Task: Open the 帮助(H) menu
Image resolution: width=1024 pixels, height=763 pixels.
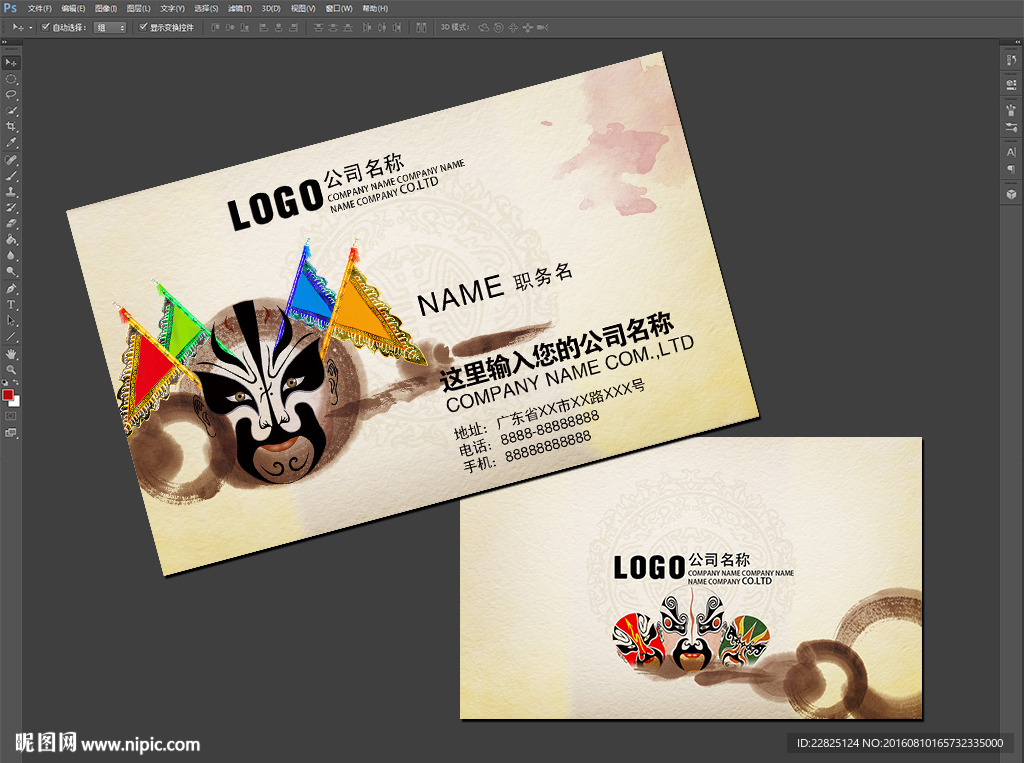Action: pyautogui.click(x=375, y=8)
